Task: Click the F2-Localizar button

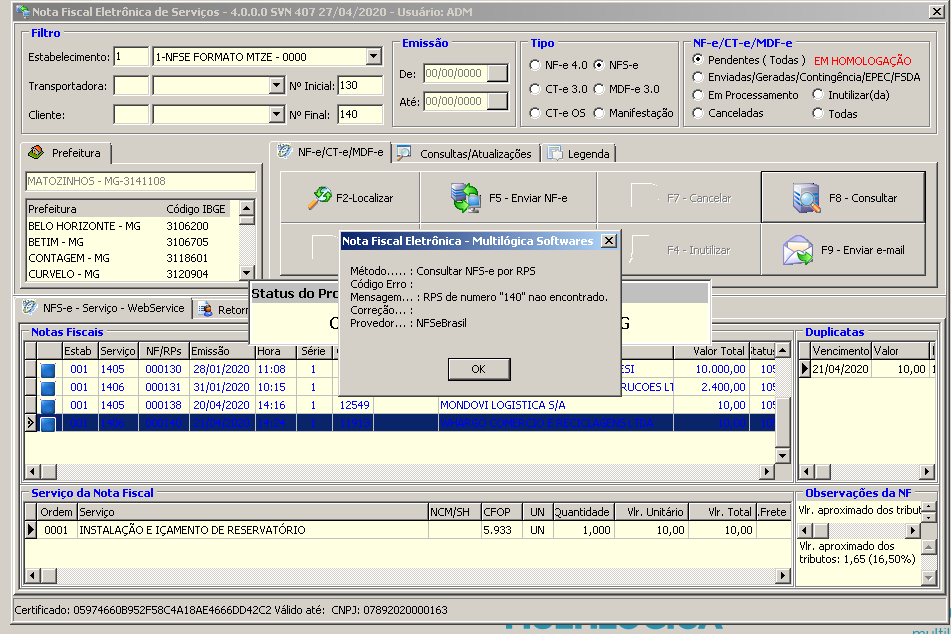Action: coord(350,198)
